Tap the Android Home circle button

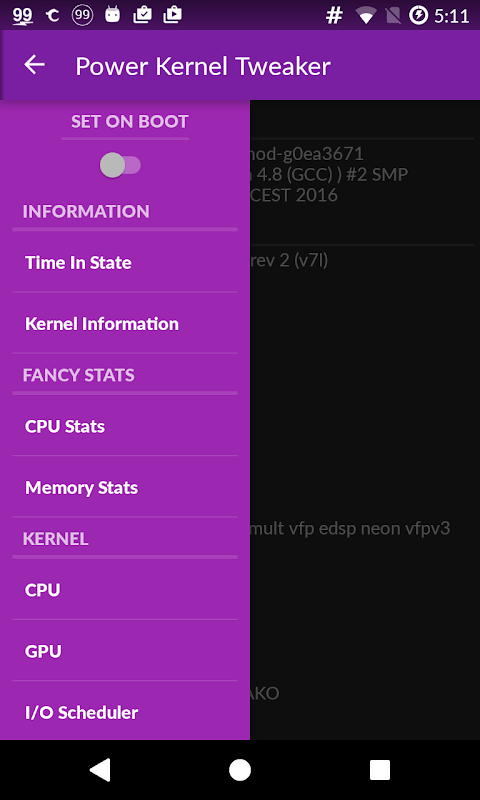240,769
